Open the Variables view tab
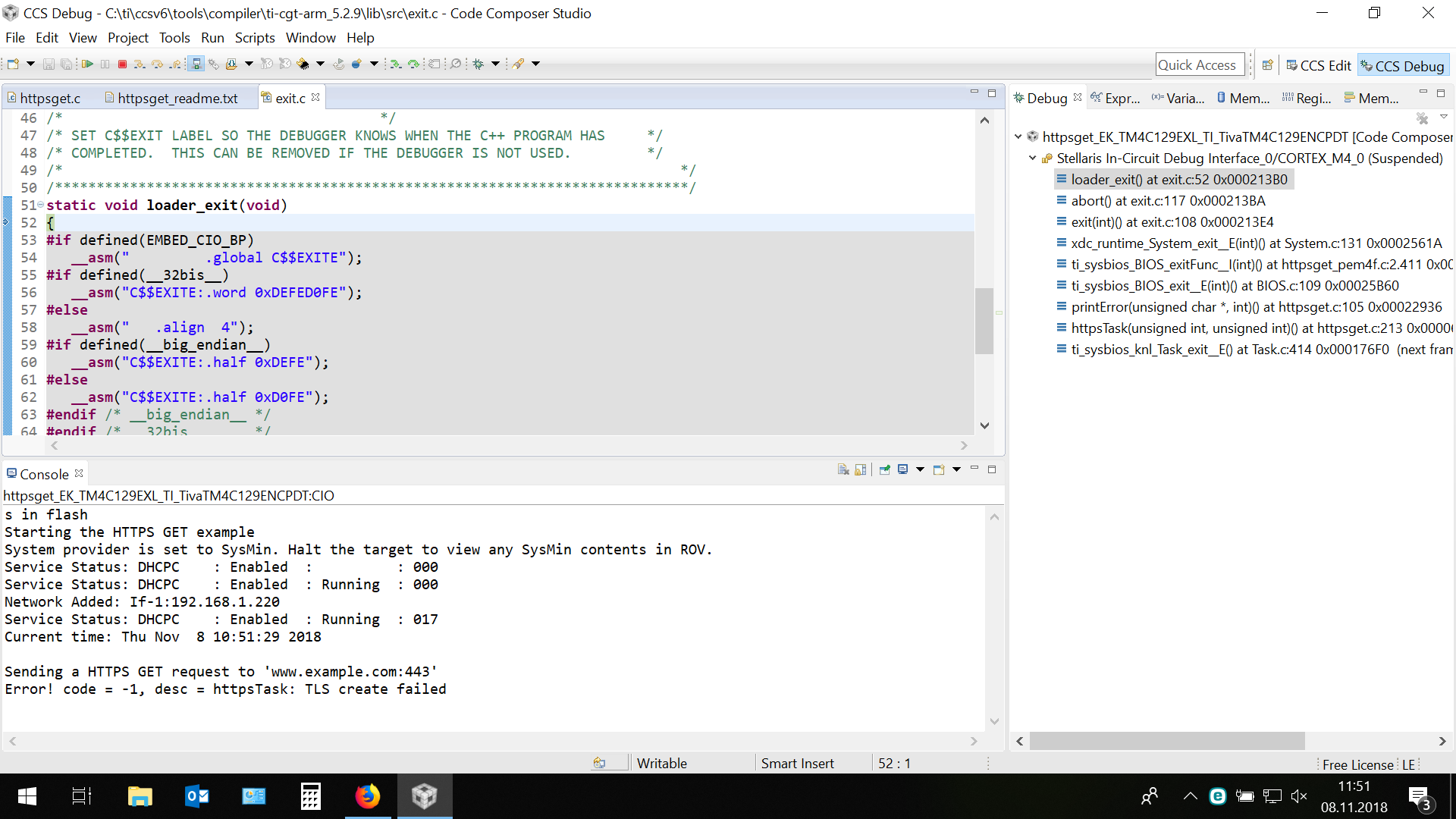 coord(1178,99)
